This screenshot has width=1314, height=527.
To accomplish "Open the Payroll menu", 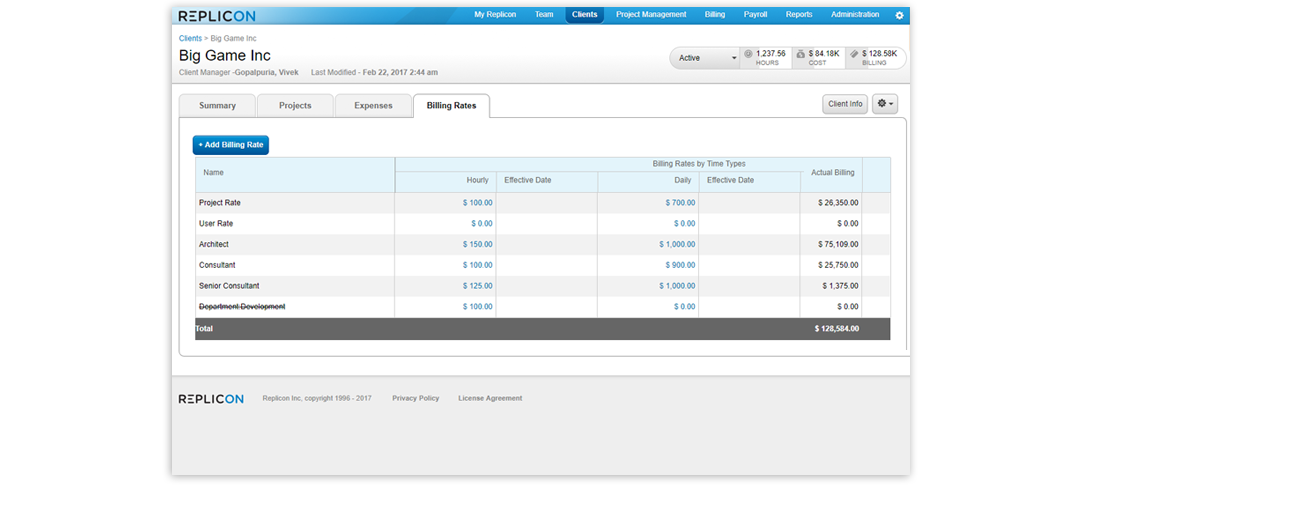I will pos(755,15).
